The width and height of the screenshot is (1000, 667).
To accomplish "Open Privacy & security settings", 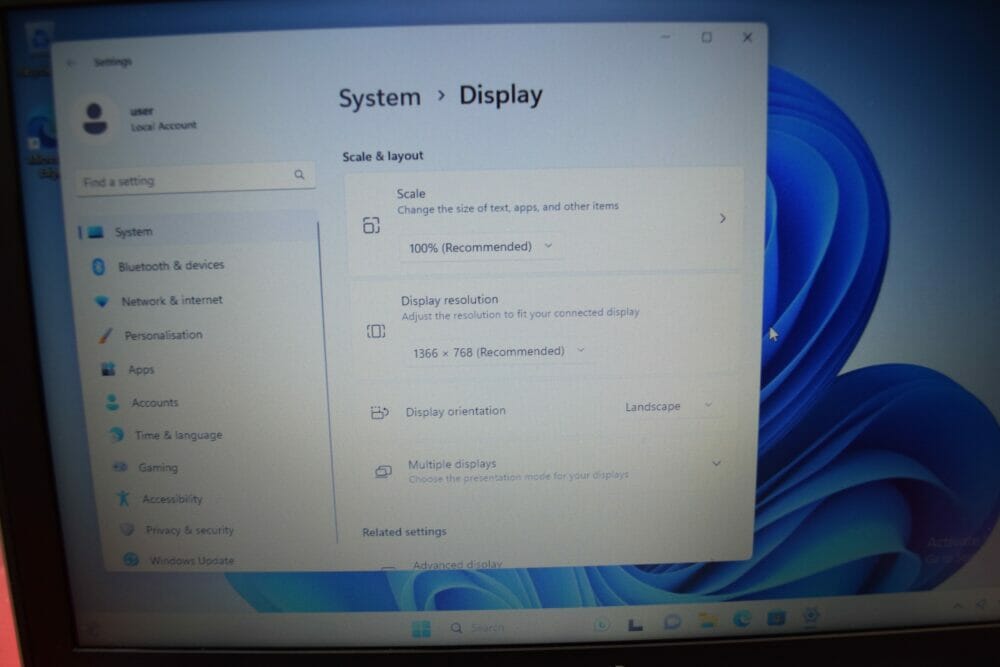I will (x=189, y=530).
